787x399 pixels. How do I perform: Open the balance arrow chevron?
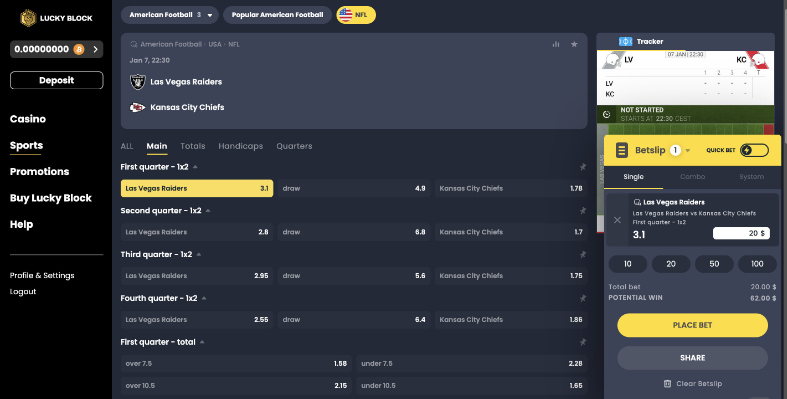point(95,49)
